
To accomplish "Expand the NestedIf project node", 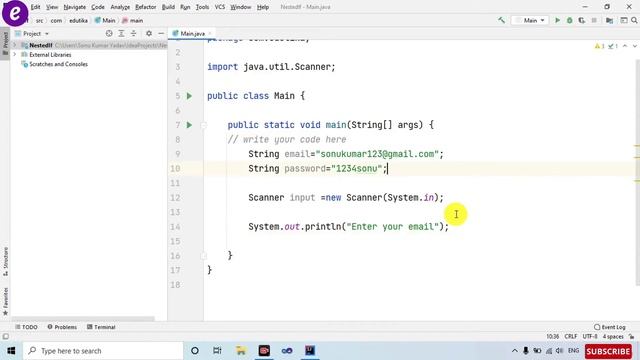I will (15, 45).
